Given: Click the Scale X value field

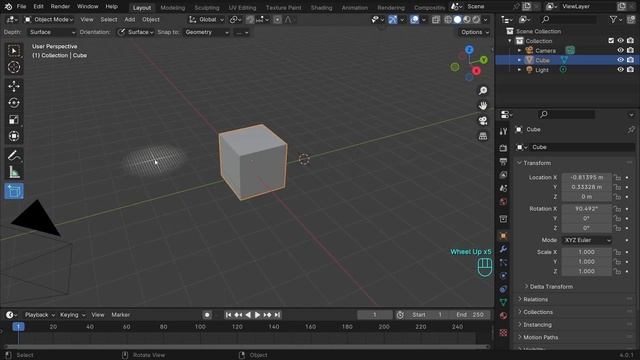Looking at the screenshot, I should click(x=587, y=252).
